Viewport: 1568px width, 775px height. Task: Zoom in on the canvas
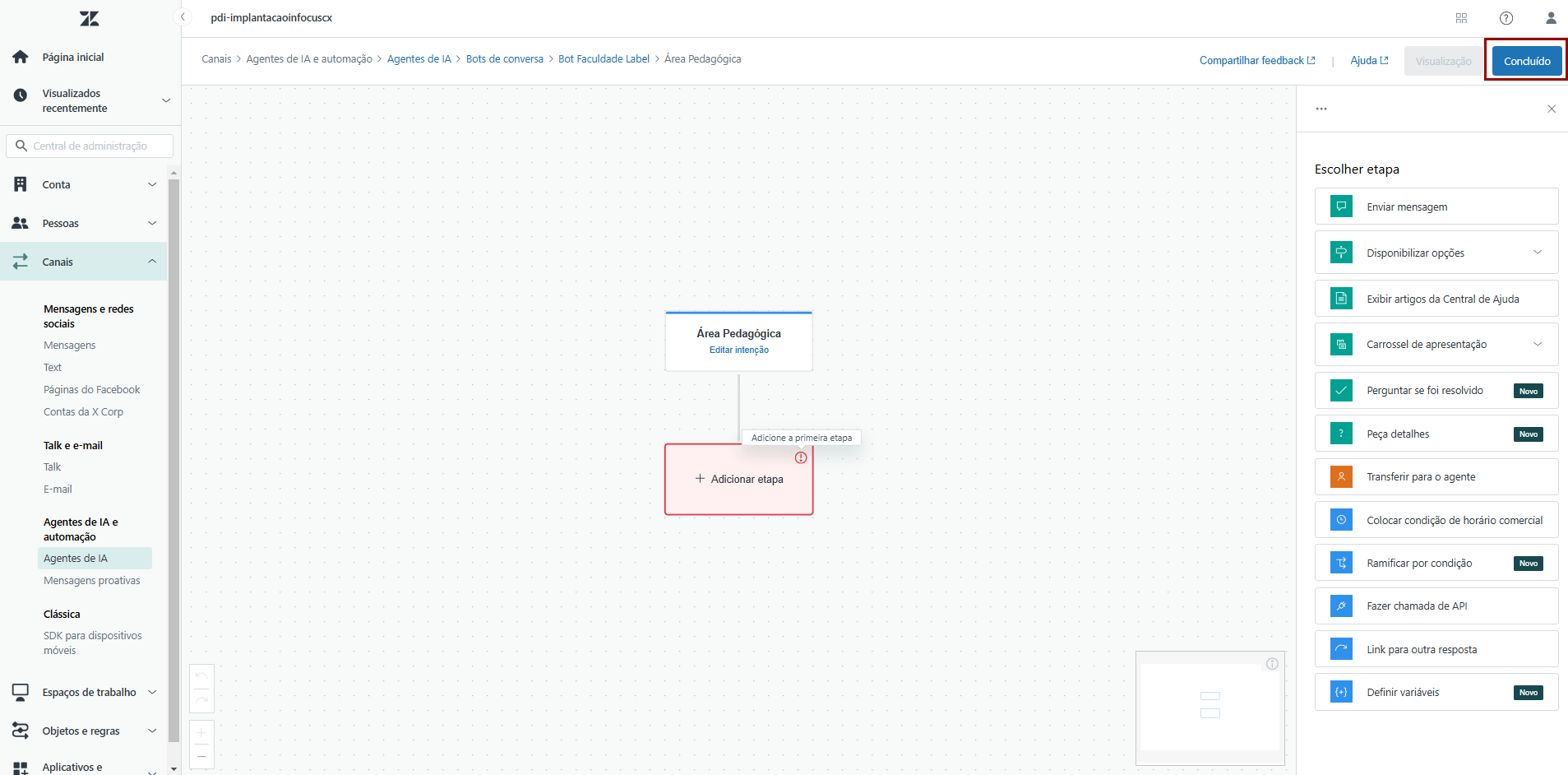point(201,733)
